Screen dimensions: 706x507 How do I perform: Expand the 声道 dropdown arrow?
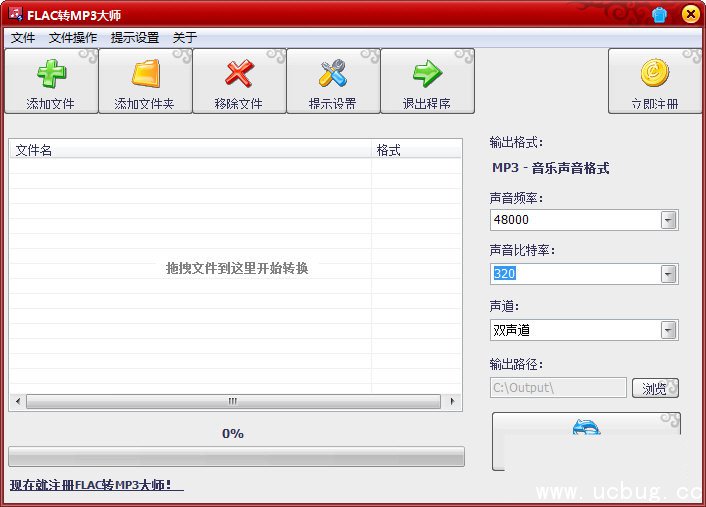tap(668, 330)
